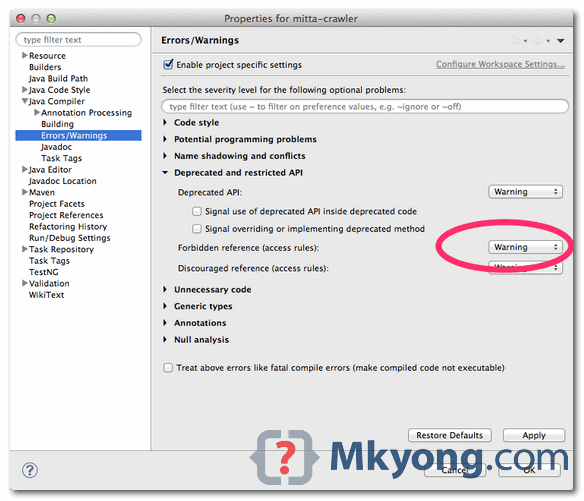Check Signal use of deprecated API option
Viewport: 584px width, 501px height.
tap(197, 212)
